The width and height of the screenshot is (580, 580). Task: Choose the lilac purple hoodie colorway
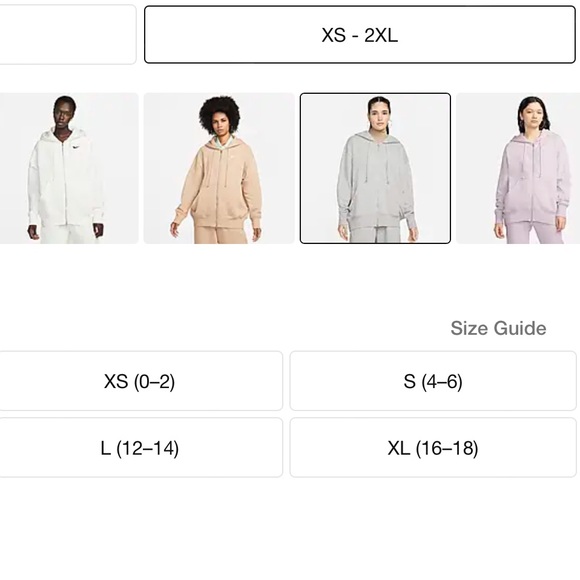point(518,168)
